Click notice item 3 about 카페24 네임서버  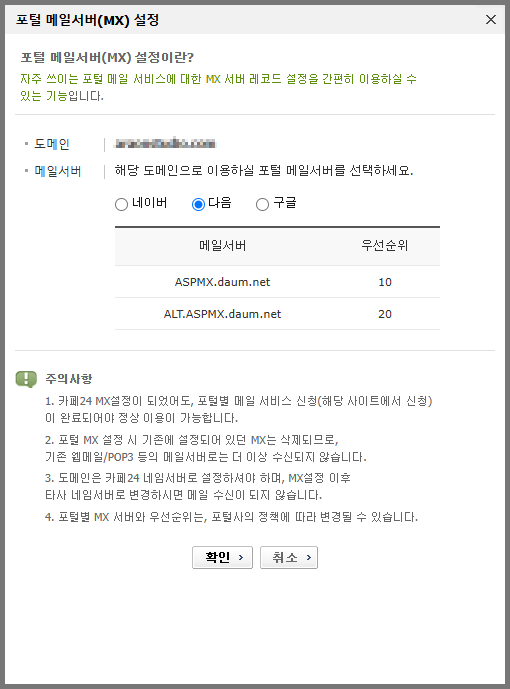point(198,486)
